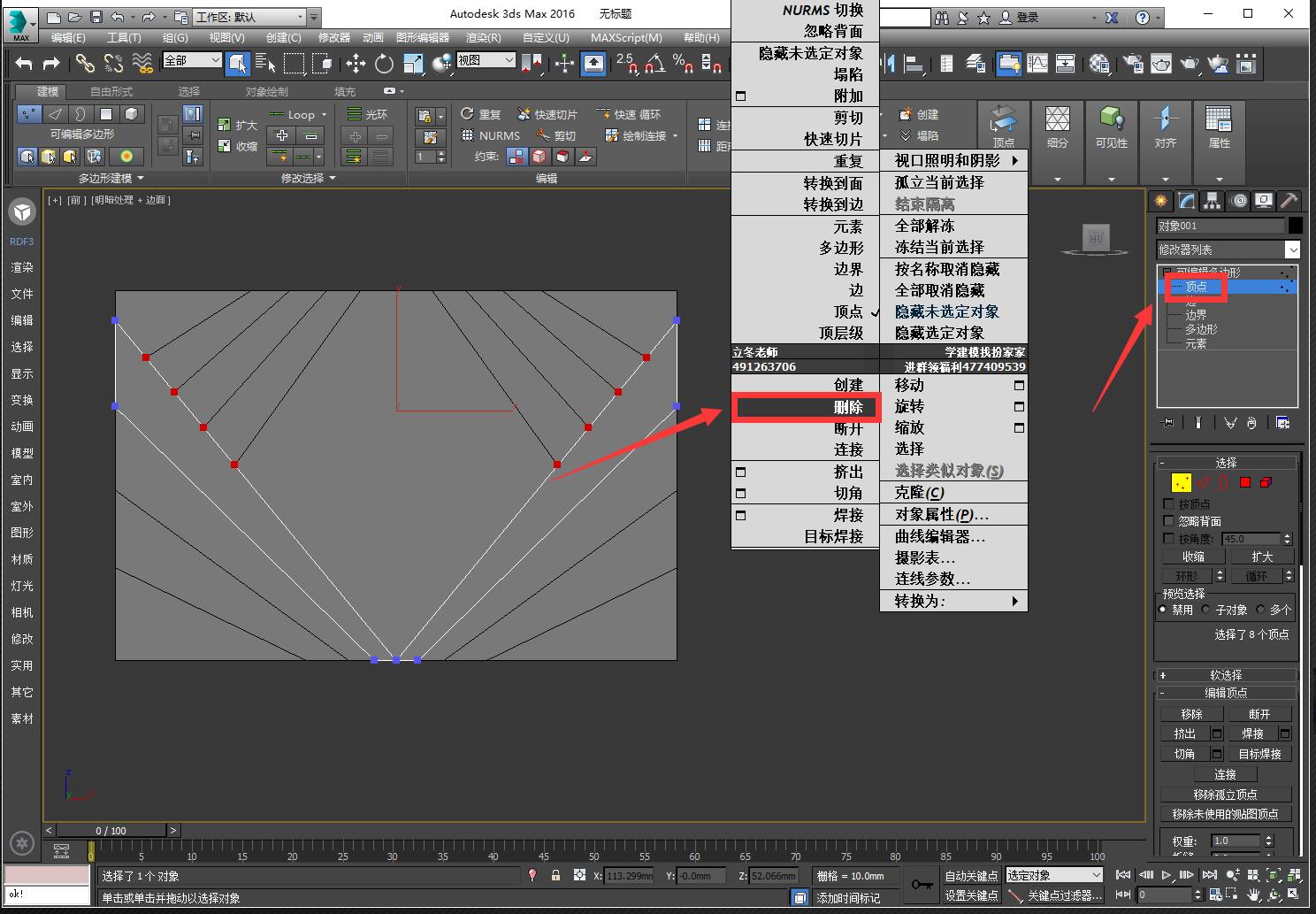
Task: Open the 视图 reference coordinate dropdown
Action: coord(486,60)
